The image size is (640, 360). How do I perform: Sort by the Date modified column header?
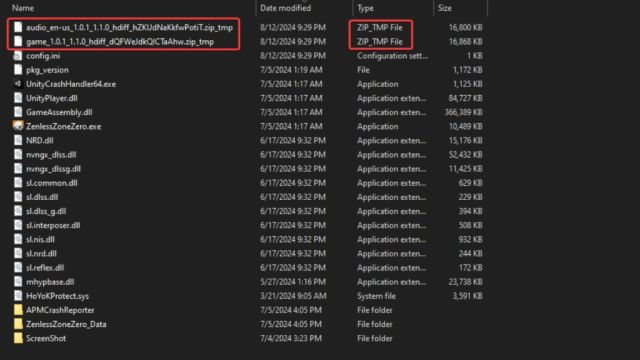[x=285, y=8]
